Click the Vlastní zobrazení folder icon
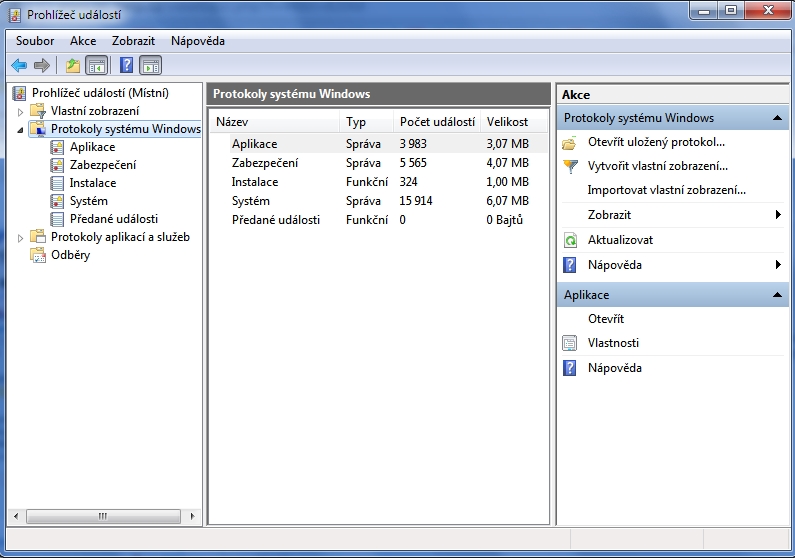Viewport: 795px width, 558px height. pos(38,111)
